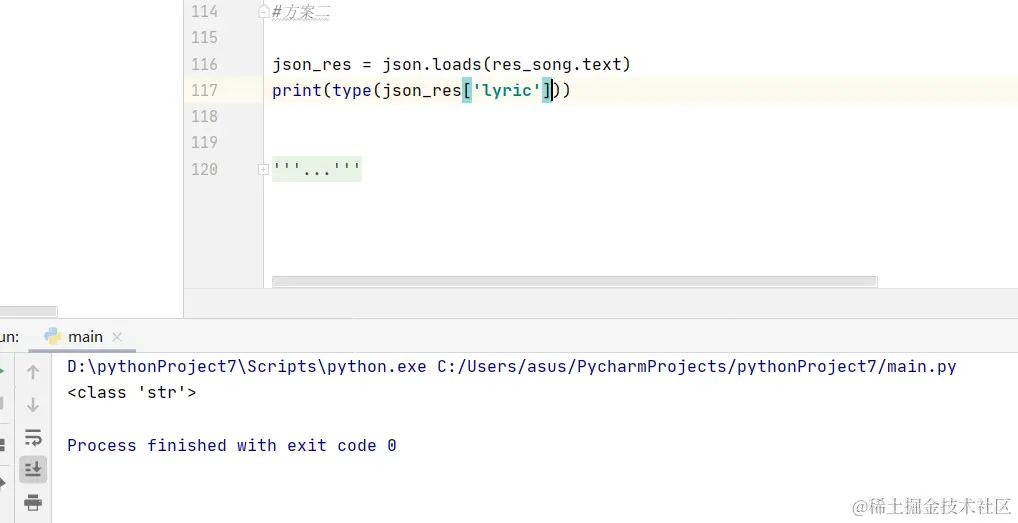Toggle scroll to end icon in Run console

pyautogui.click(x=32, y=469)
